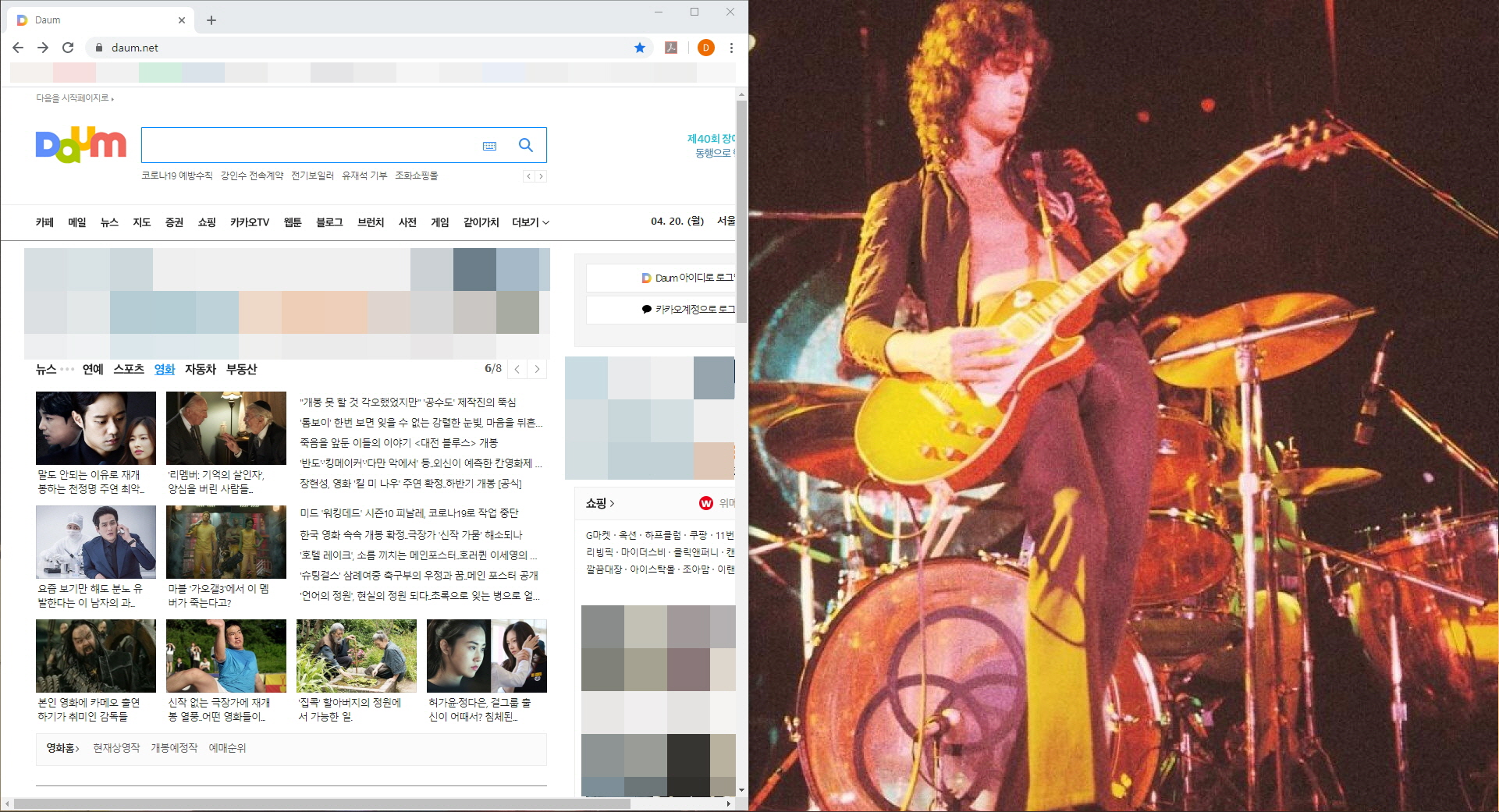Close the Daum tab
This screenshot has width=1499, height=812.
pos(182,20)
